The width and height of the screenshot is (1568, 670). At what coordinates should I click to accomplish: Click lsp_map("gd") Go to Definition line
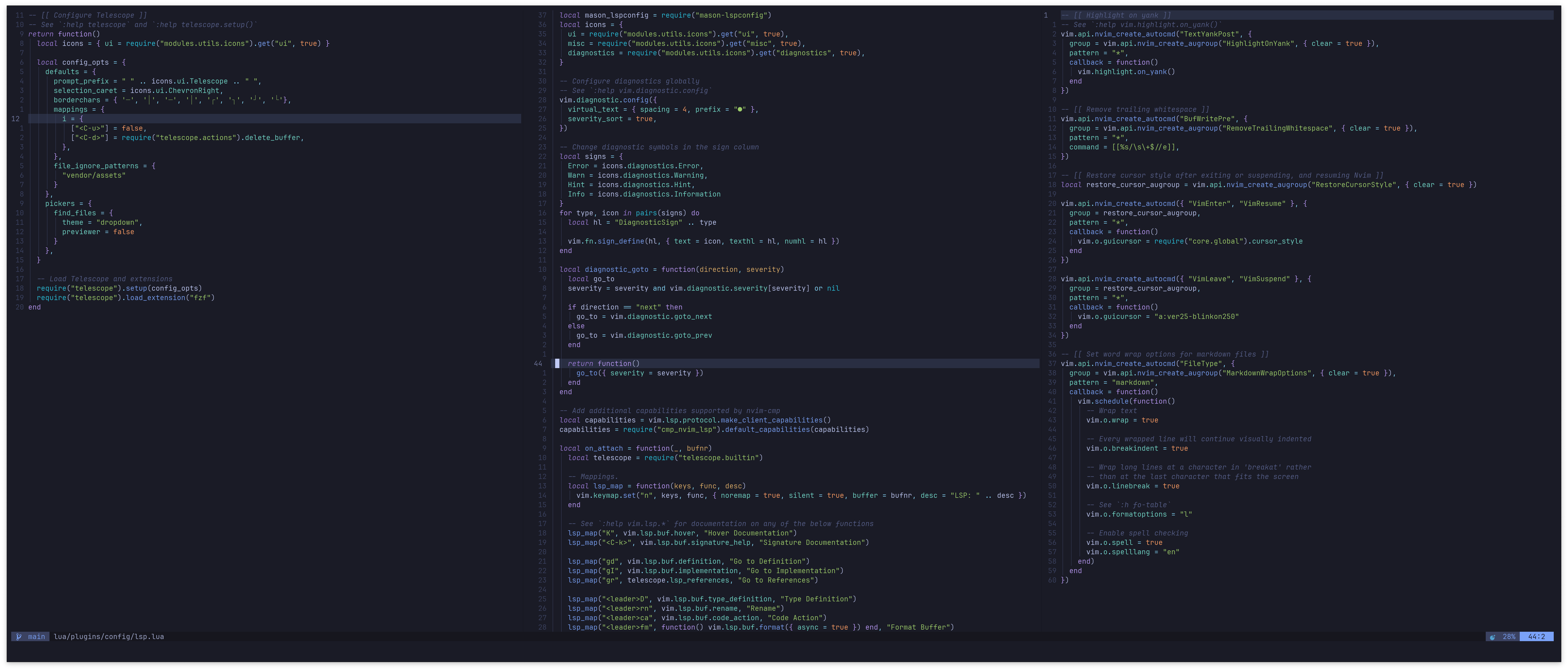[689, 562]
